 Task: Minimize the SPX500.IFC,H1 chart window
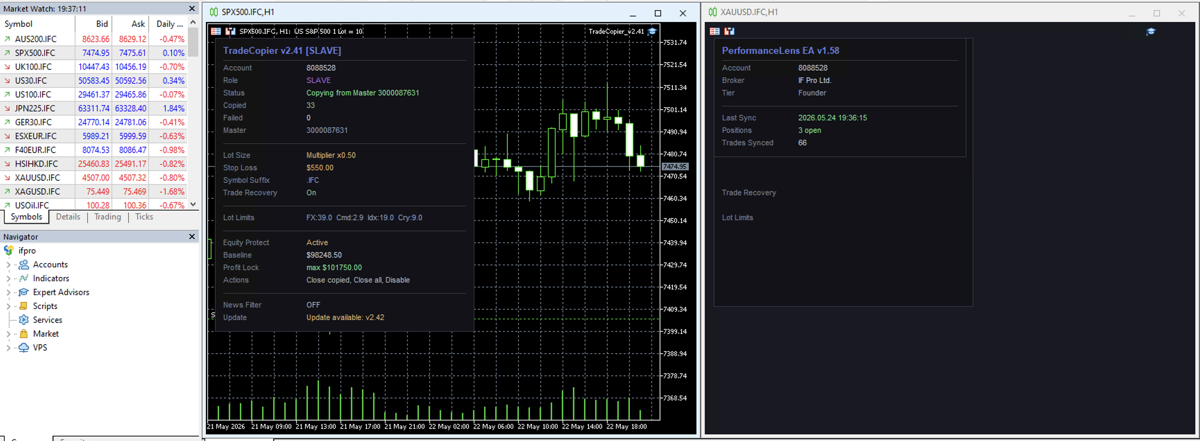pos(633,13)
